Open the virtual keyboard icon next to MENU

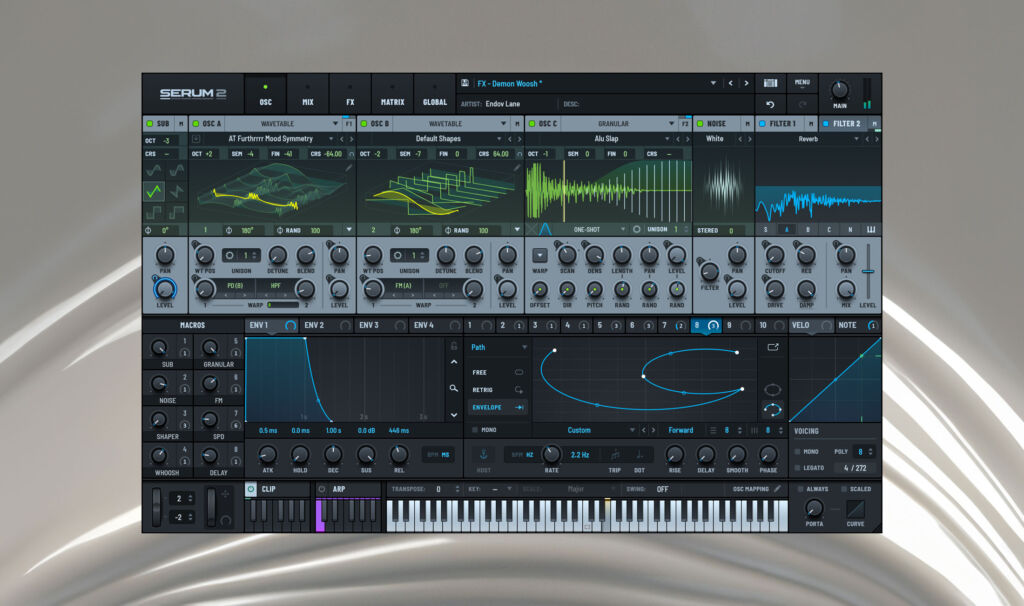770,83
